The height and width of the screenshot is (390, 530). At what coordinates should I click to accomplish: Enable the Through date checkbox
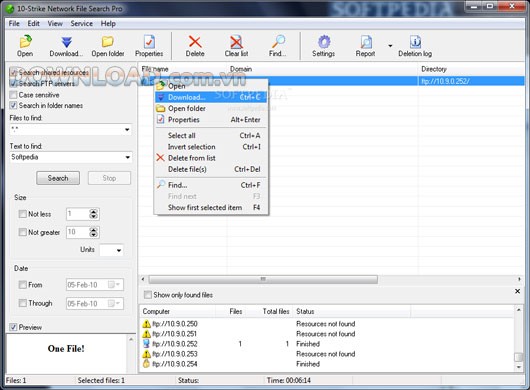[x=23, y=303]
